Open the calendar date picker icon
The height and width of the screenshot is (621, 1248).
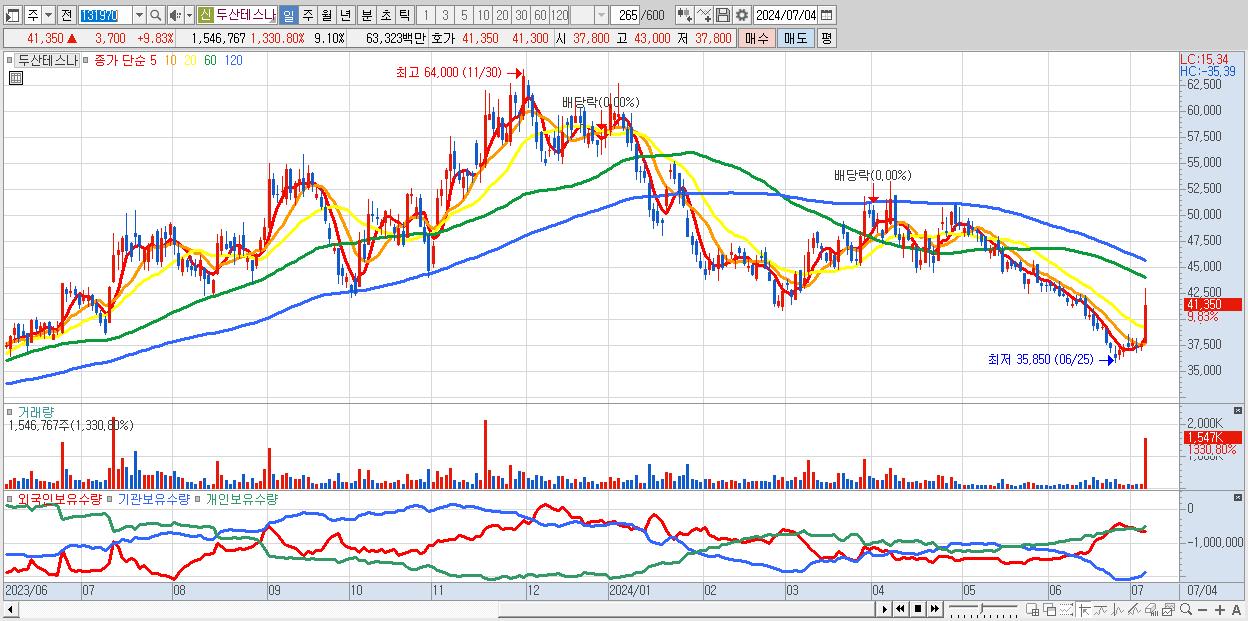(x=826, y=15)
